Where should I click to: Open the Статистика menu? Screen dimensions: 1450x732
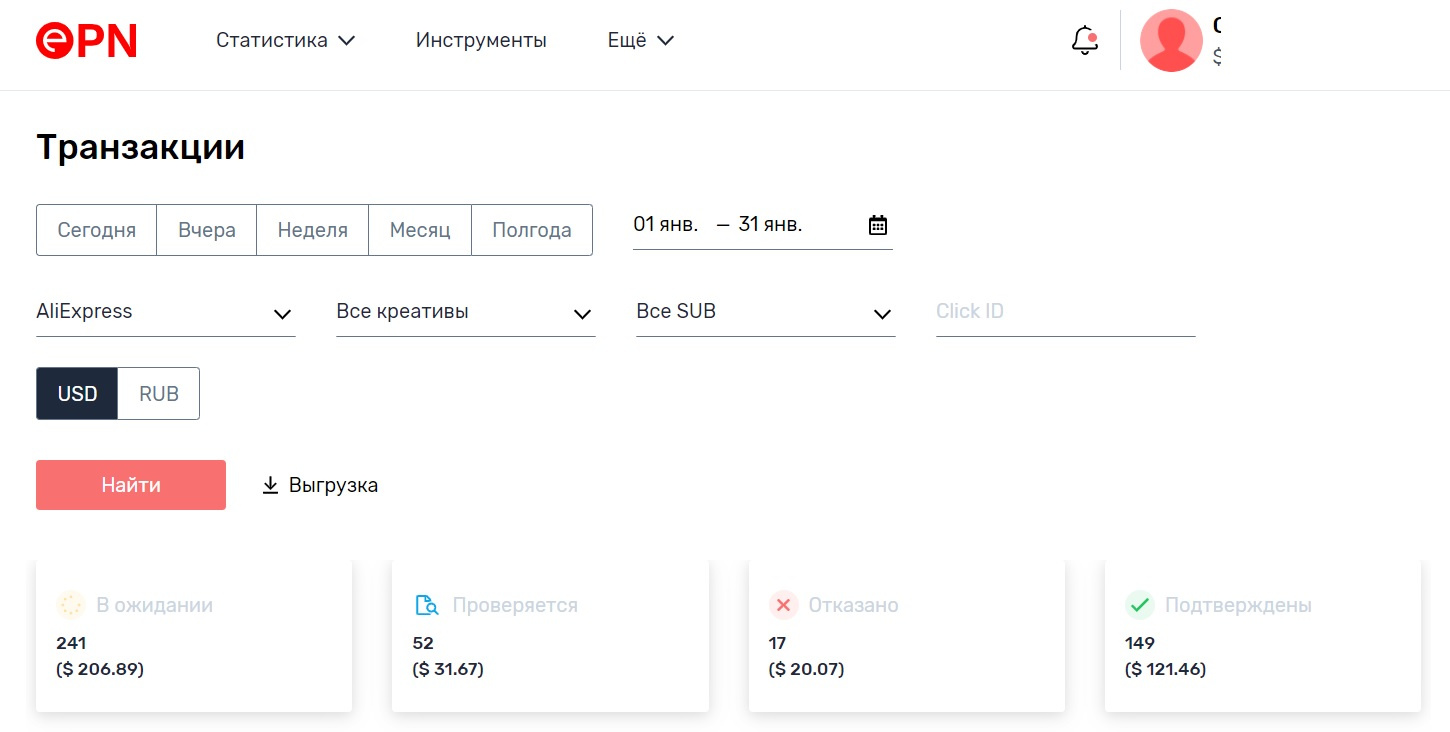click(x=285, y=41)
